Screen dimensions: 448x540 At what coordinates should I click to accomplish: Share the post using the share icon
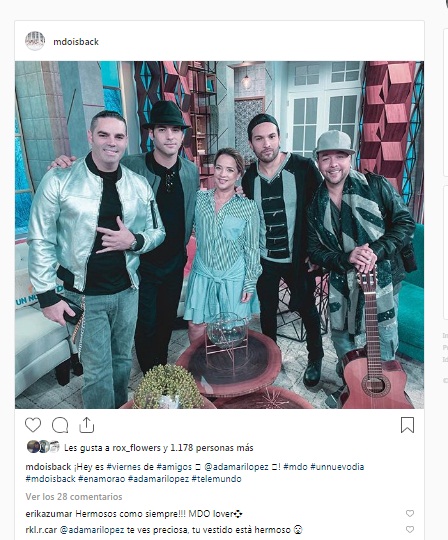tap(86, 425)
